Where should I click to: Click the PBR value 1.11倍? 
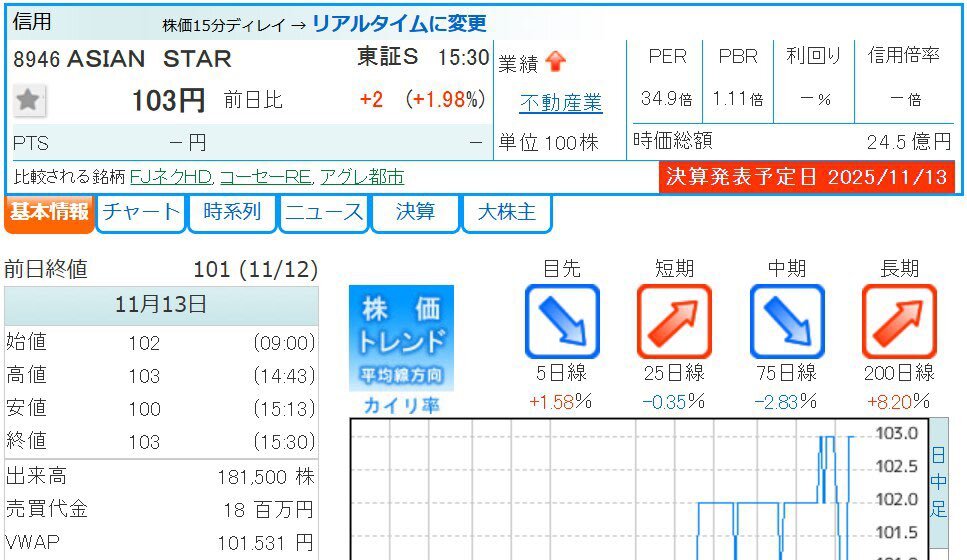(738, 99)
